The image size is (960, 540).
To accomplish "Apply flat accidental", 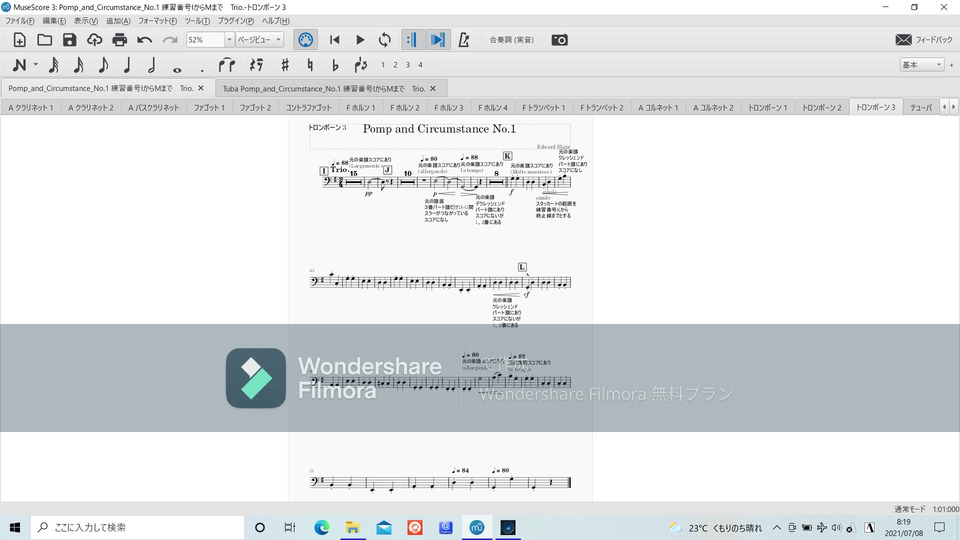I will pyautogui.click(x=335, y=65).
